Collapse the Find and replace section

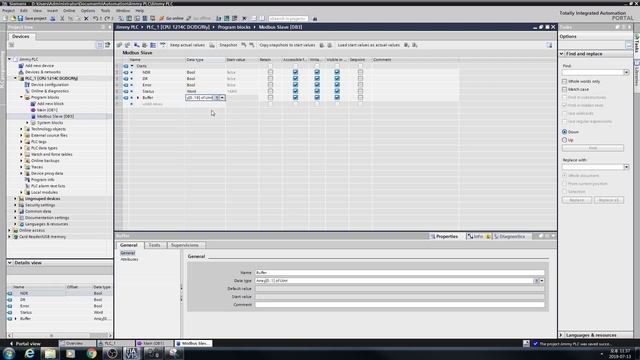tap(562, 53)
